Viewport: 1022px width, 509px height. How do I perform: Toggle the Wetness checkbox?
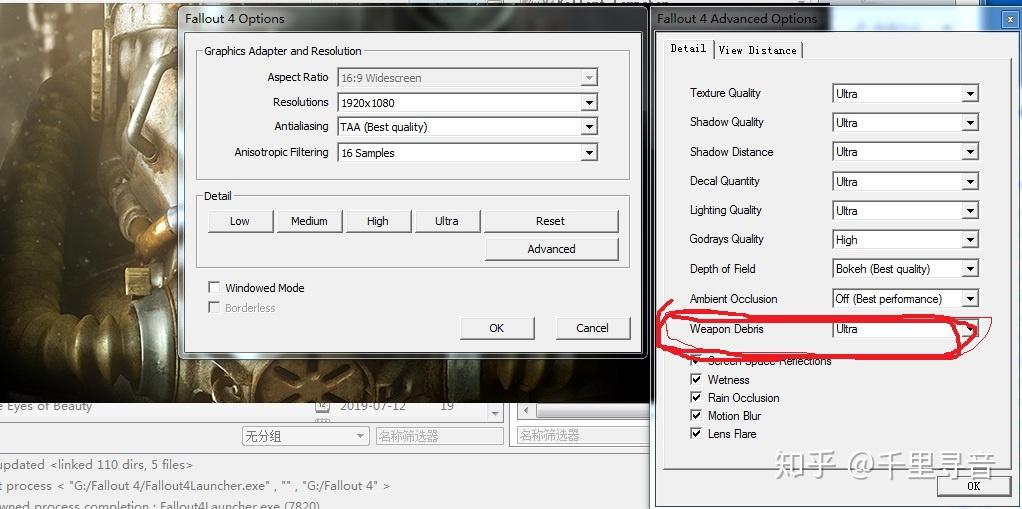tap(696, 379)
